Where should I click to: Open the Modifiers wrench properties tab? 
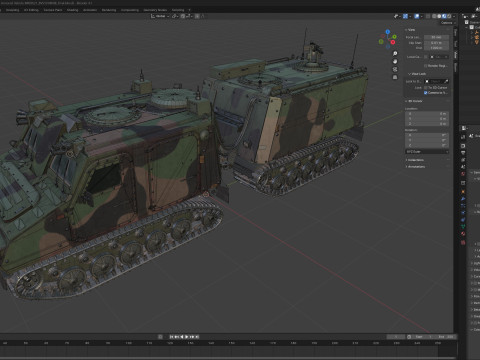(x=463, y=199)
